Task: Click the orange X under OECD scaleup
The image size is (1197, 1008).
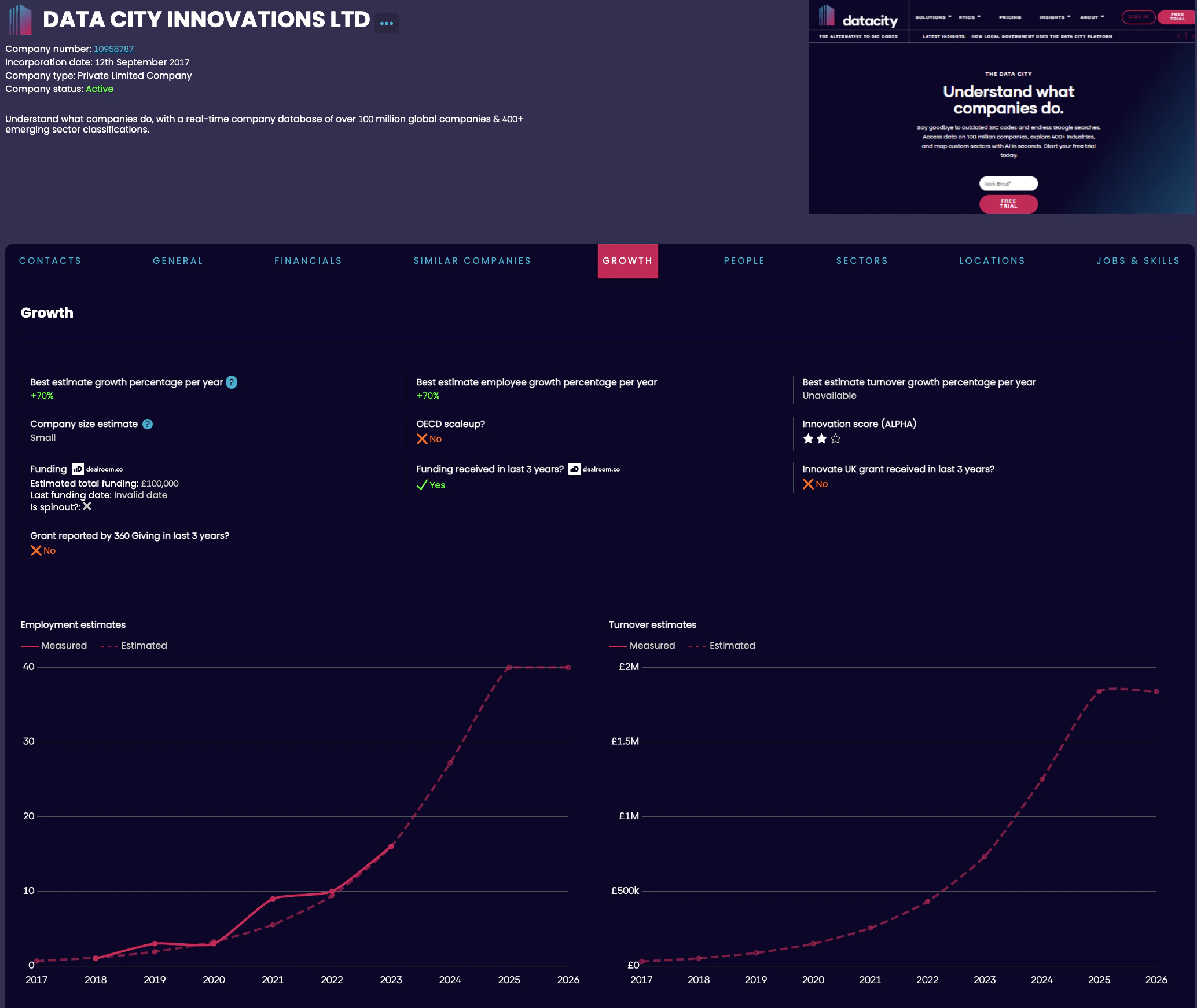Action: pyautogui.click(x=422, y=439)
